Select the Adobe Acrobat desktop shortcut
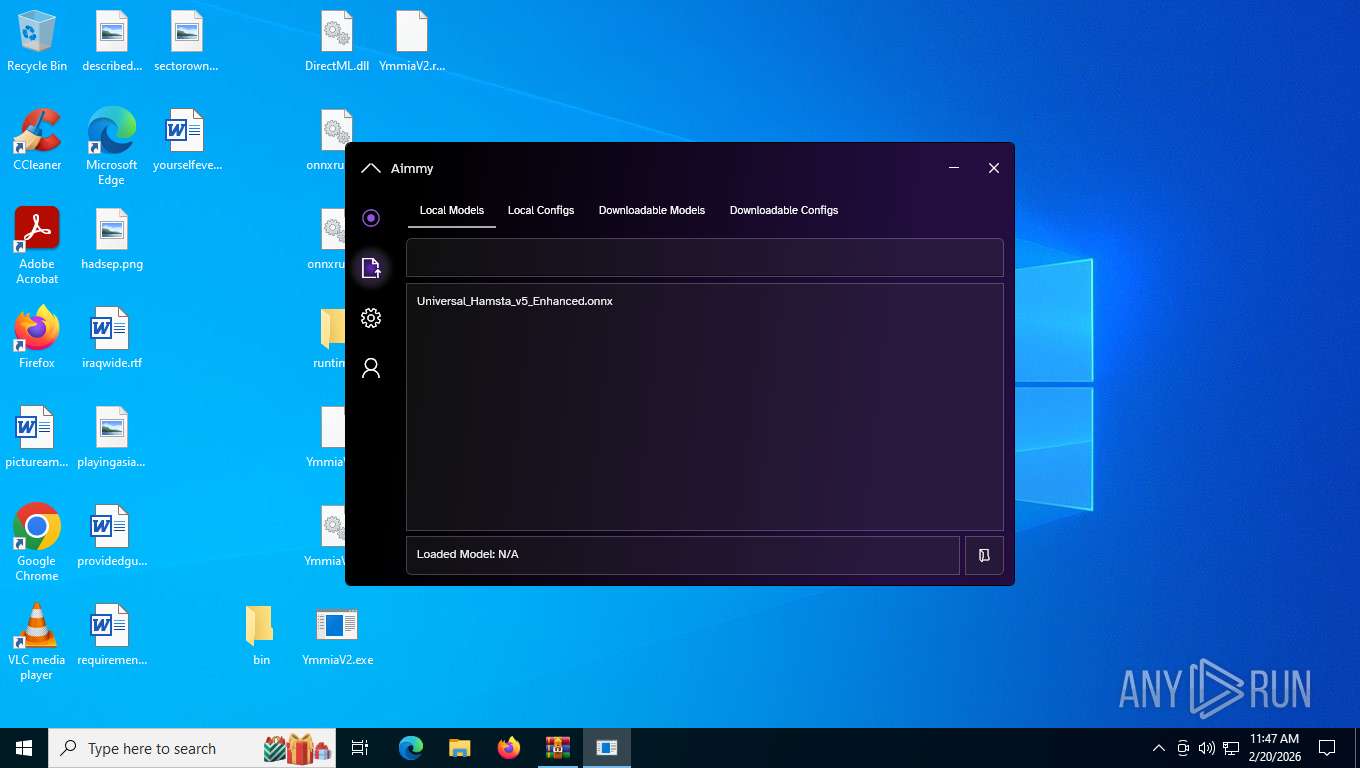This screenshot has height=768, width=1360. [37, 245]
